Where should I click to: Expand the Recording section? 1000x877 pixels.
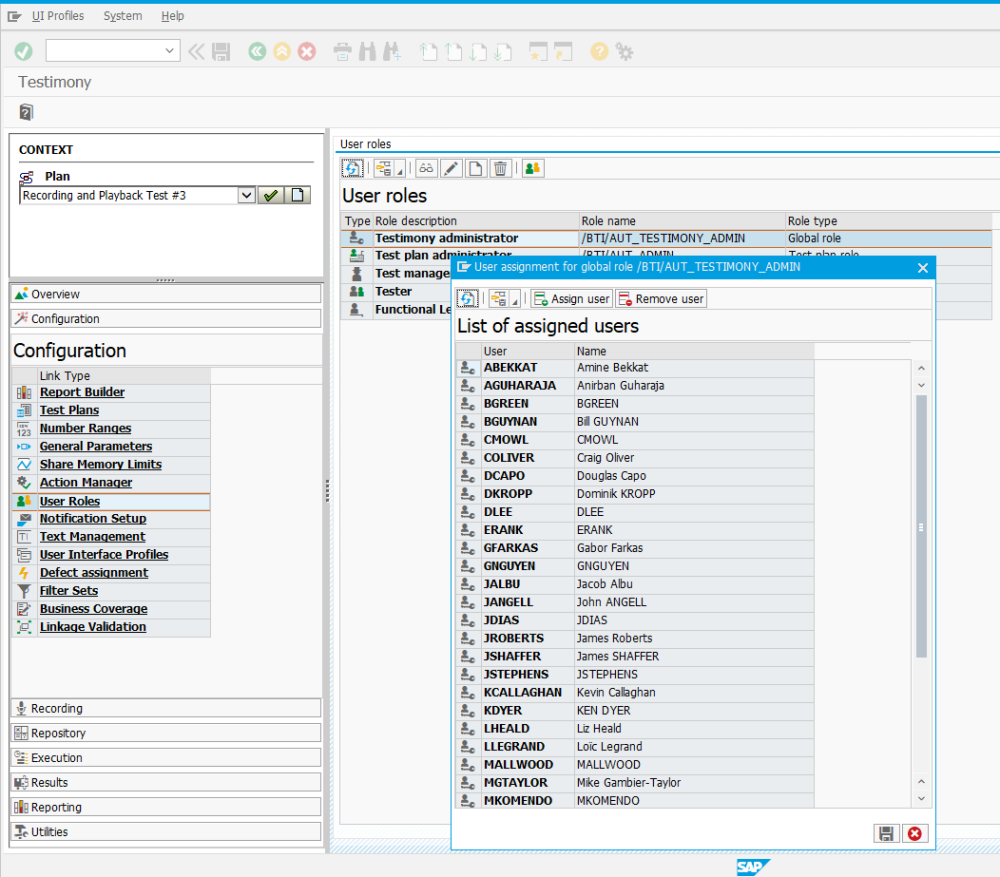[57, 708]
